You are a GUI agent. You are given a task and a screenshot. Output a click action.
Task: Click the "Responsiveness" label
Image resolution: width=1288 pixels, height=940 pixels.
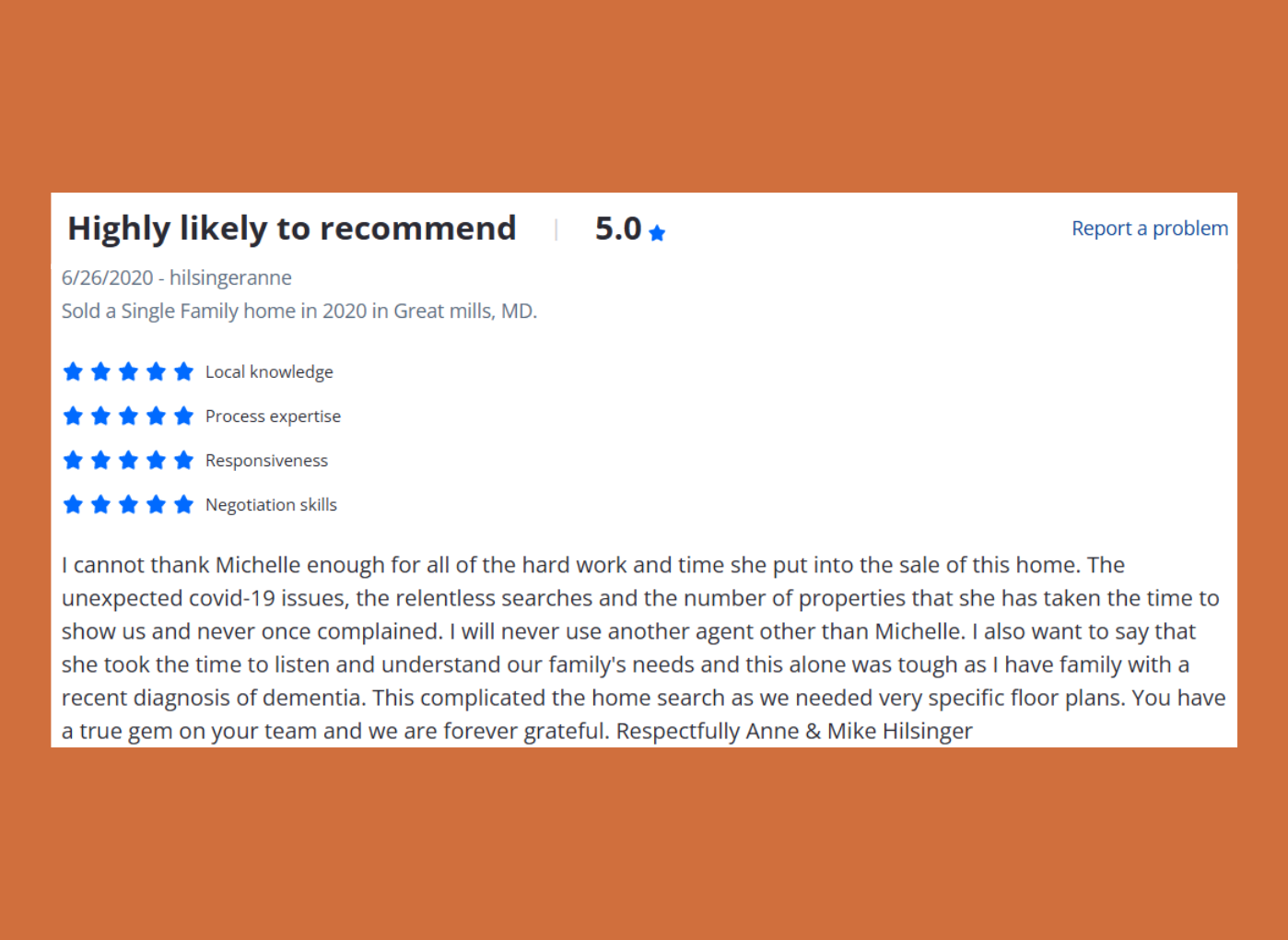tap(266, 461)
